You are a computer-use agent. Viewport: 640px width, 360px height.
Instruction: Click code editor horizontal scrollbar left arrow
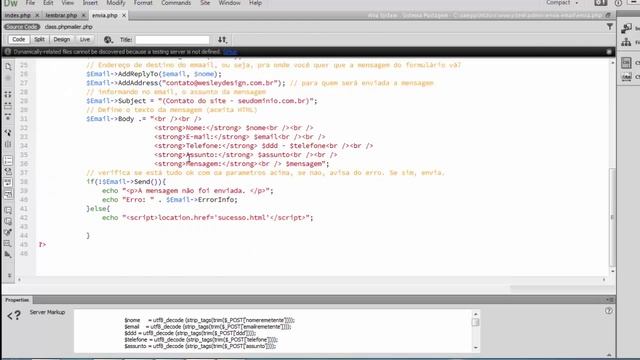(19, 280)
